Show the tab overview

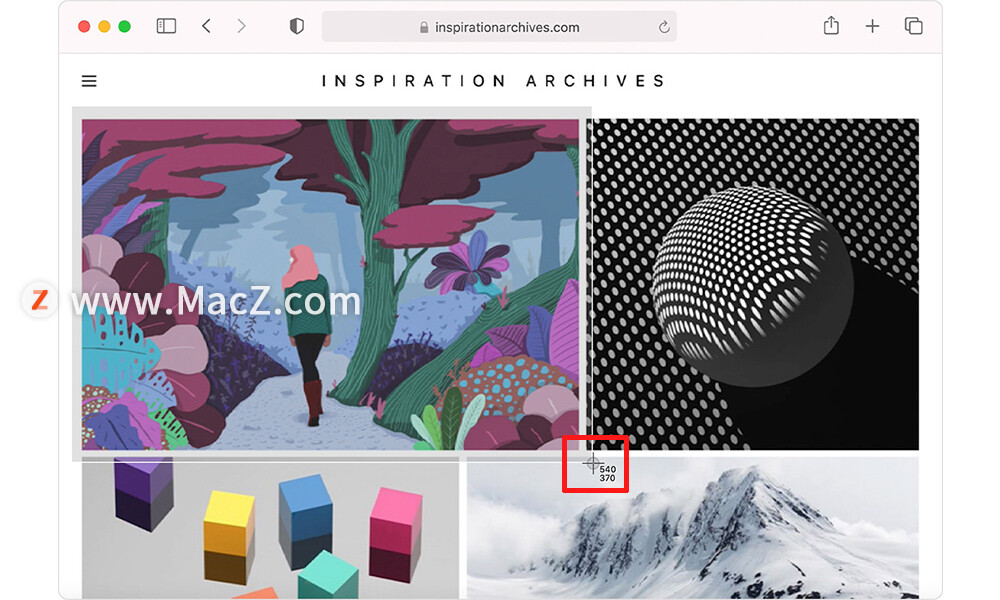(x=913, y=26)
